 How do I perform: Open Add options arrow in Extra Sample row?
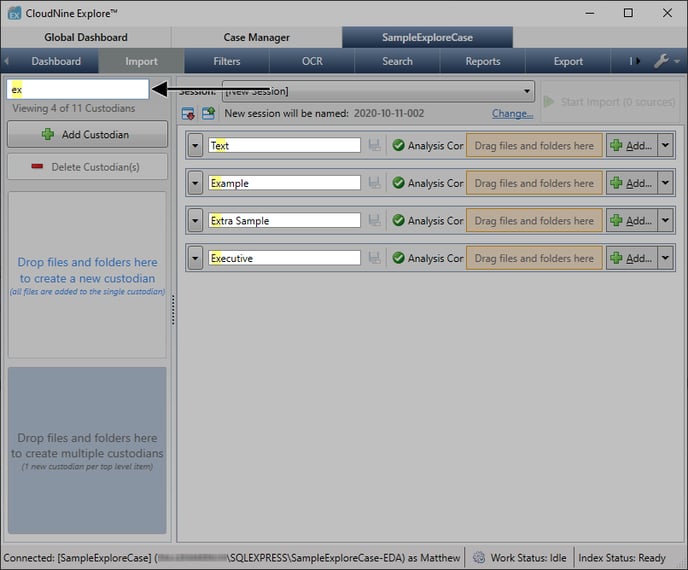666,220
